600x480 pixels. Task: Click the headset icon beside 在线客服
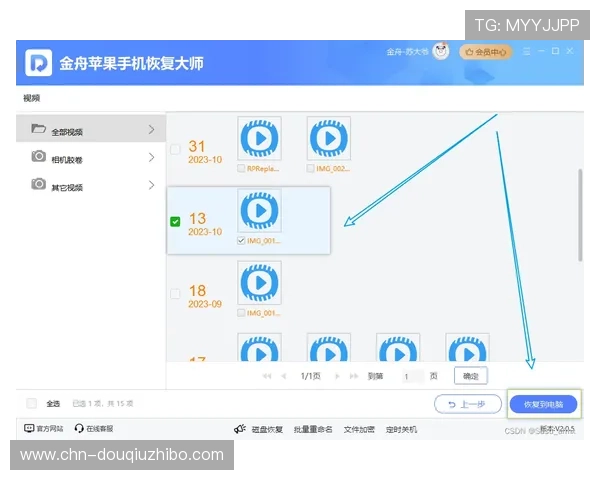[x=79, y=428]
